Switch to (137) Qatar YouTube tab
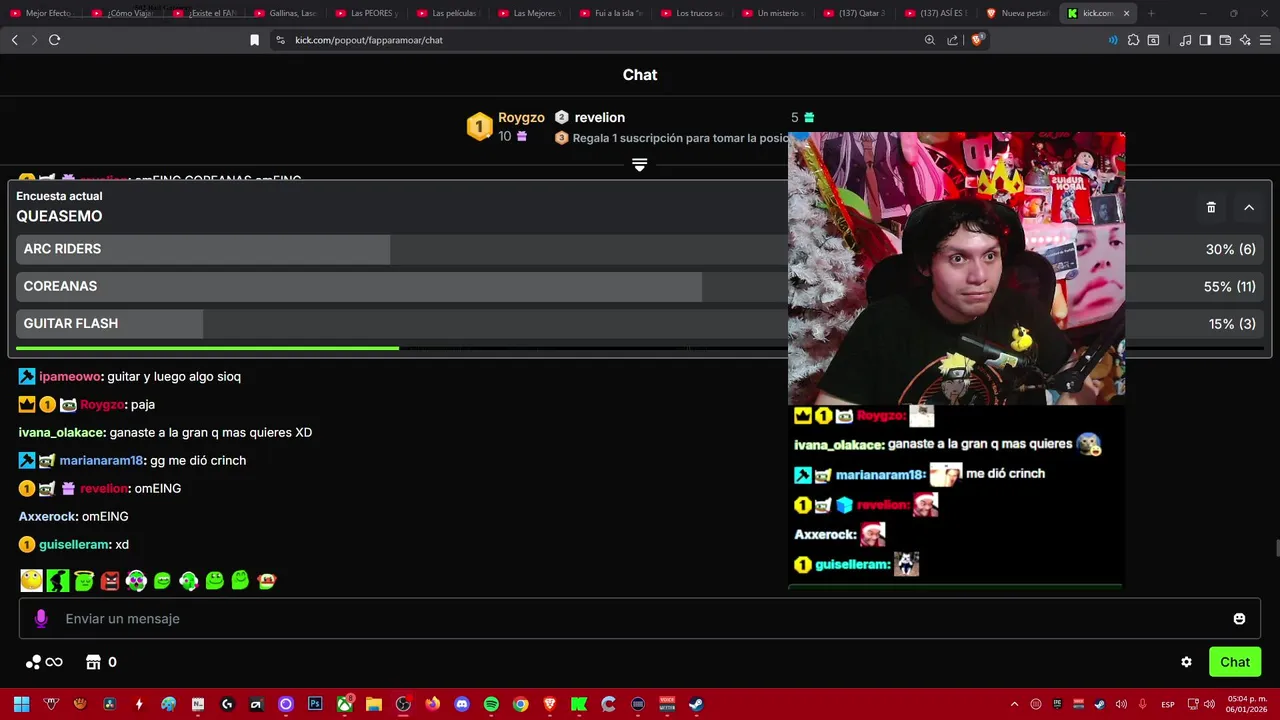The image size is (1280, 720). tap(854, 13)
